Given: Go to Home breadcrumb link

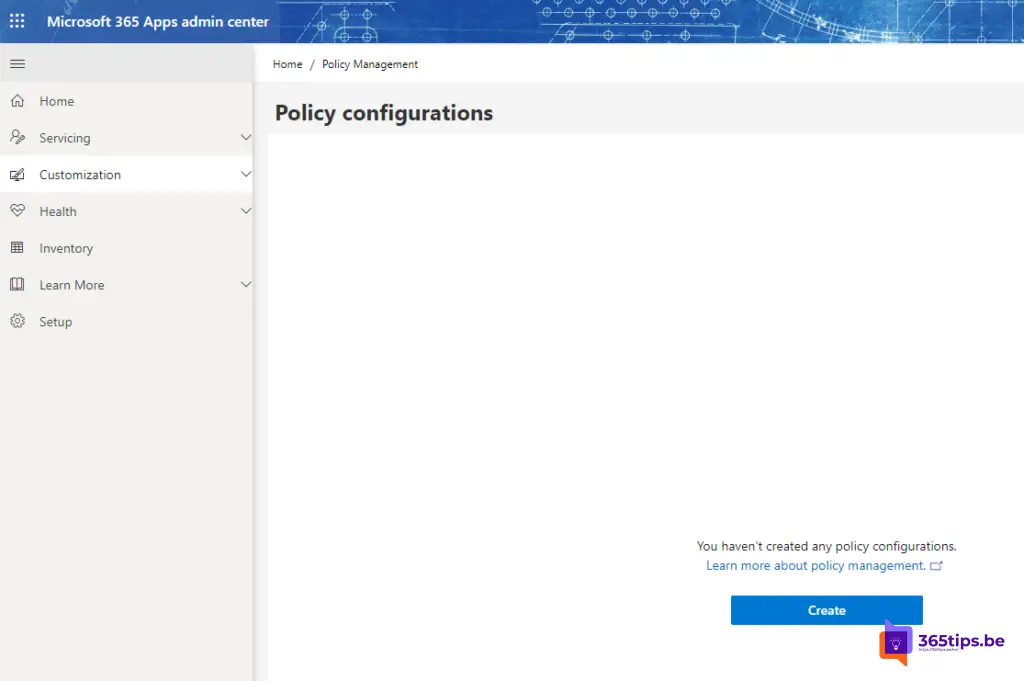Looking at the screenshot, I should [x=287, y=64].
